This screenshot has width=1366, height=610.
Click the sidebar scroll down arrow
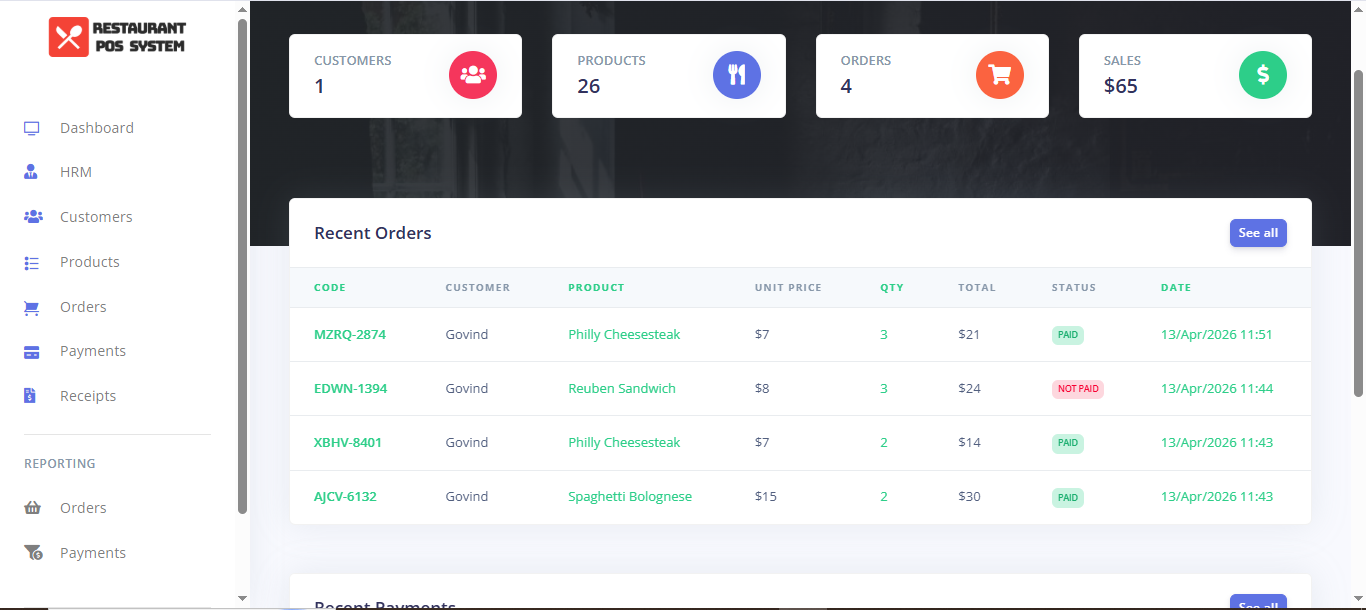pos(242,598)
